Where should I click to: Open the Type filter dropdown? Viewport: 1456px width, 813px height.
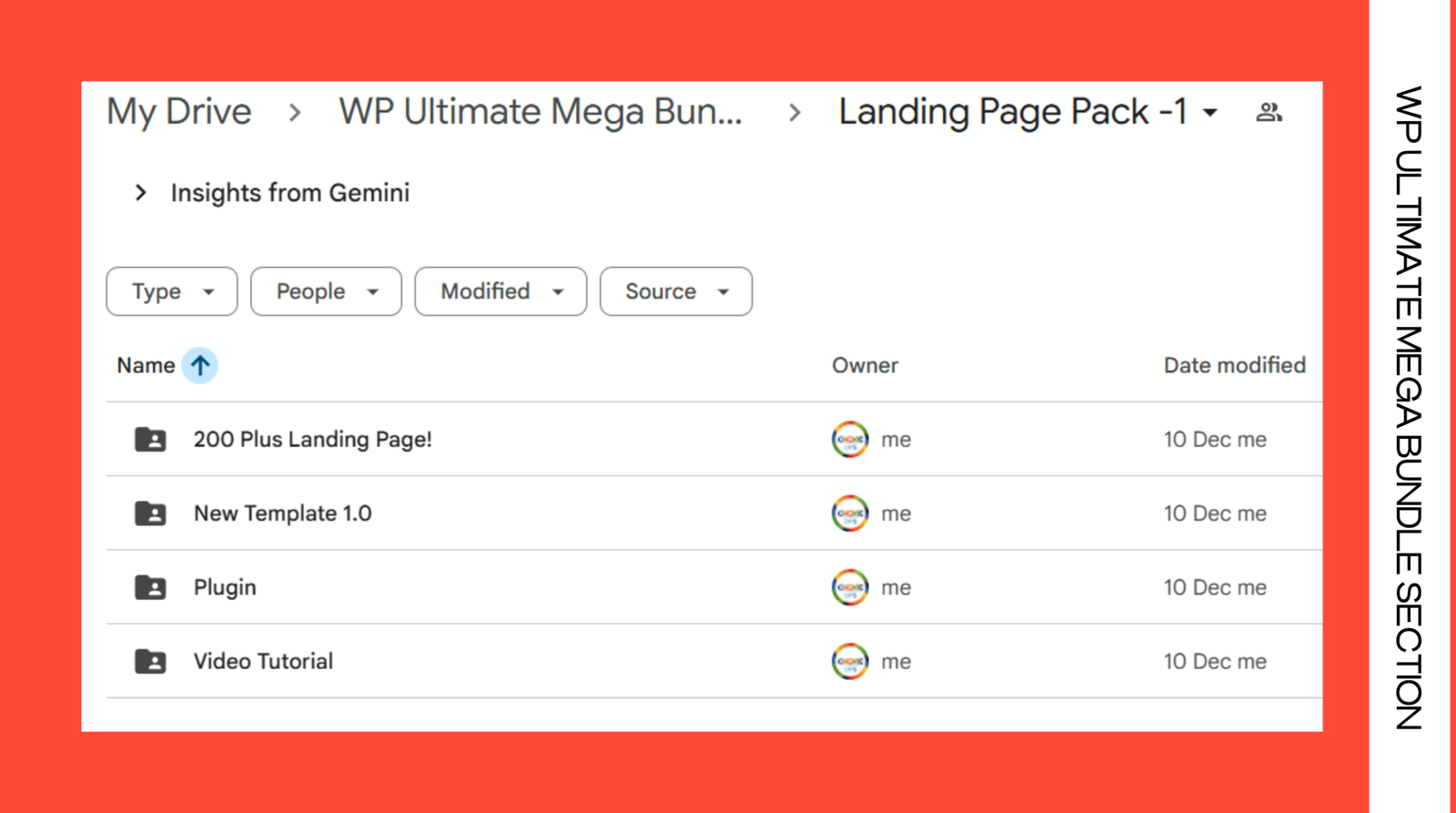tap(172, 291)
